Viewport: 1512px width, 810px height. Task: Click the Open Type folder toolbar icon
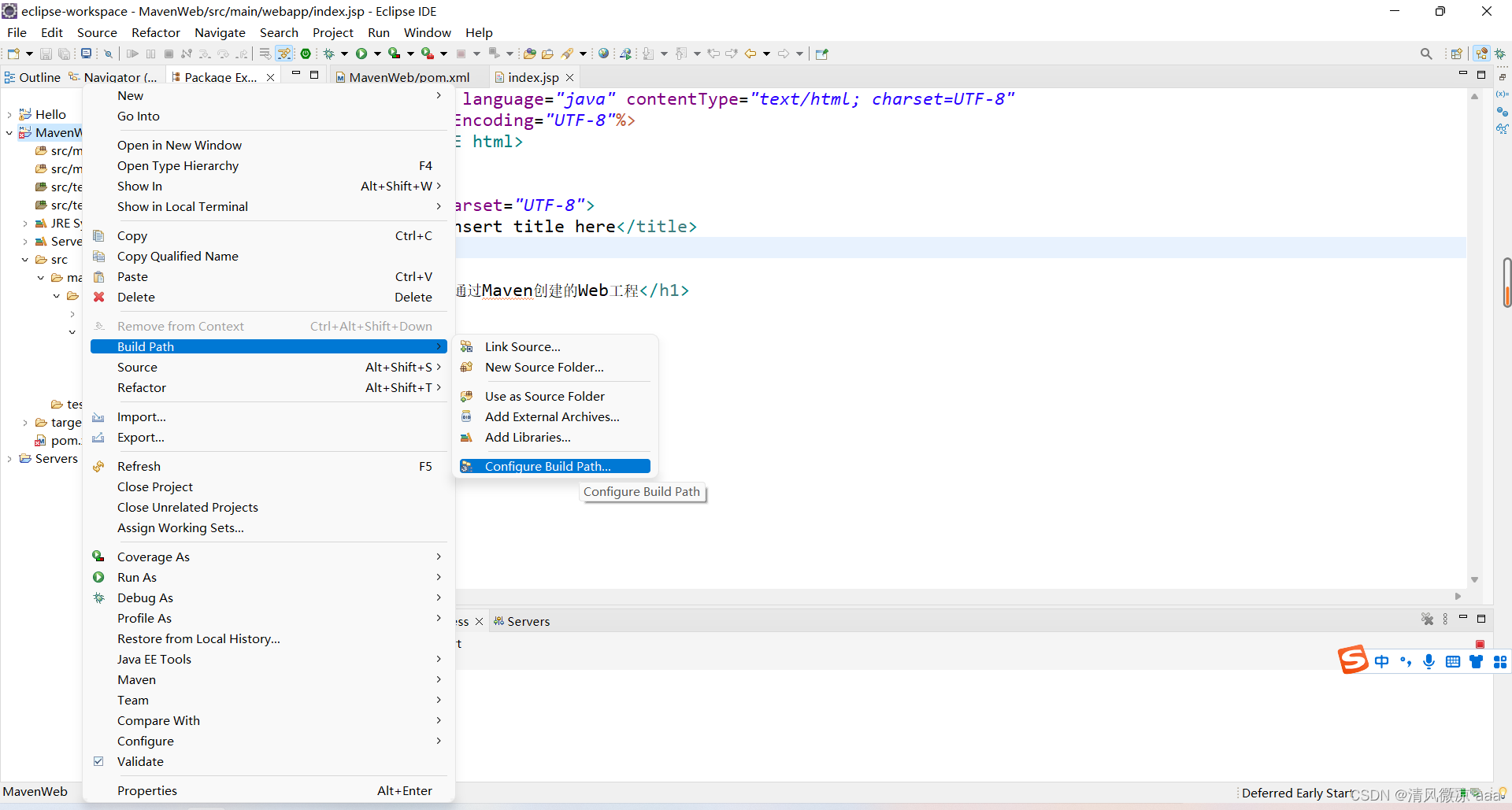(x=530, y=54)
